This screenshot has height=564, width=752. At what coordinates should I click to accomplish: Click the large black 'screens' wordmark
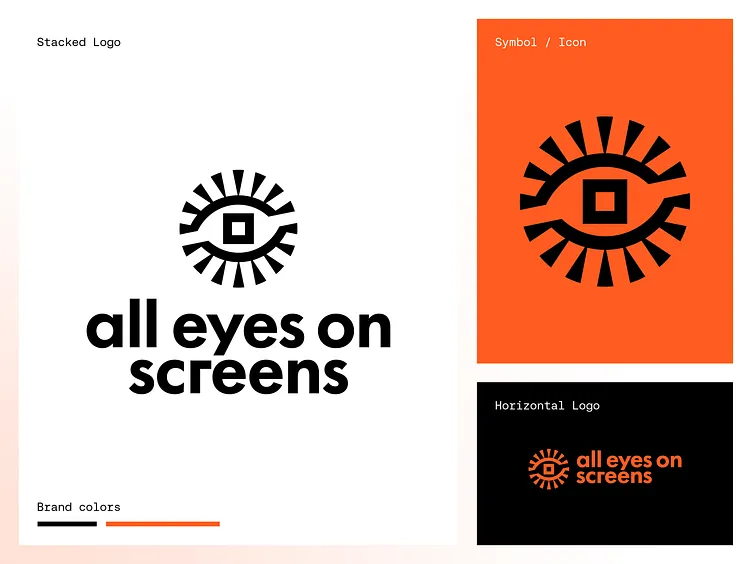pos(238,376)
